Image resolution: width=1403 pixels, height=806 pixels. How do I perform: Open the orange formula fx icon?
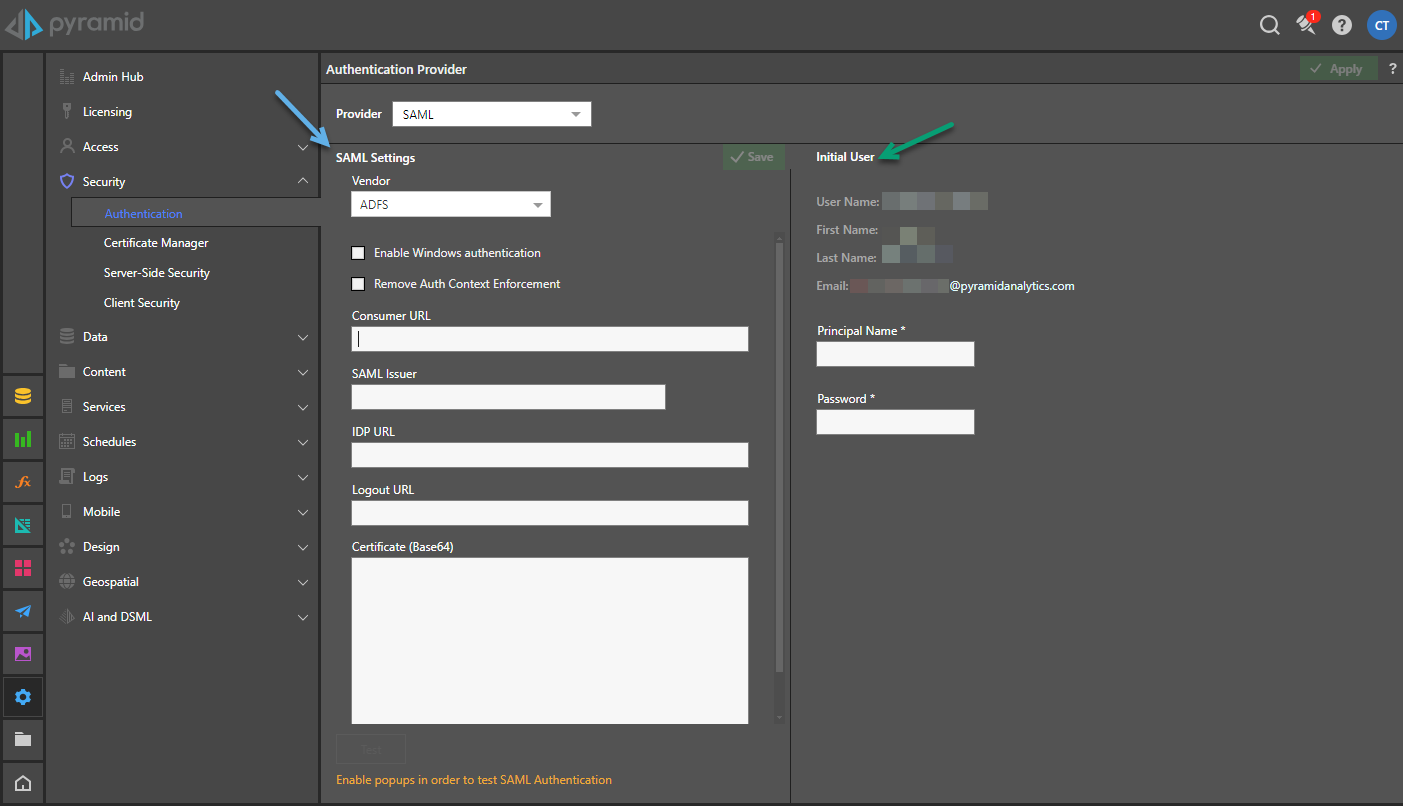coord(23,482)
